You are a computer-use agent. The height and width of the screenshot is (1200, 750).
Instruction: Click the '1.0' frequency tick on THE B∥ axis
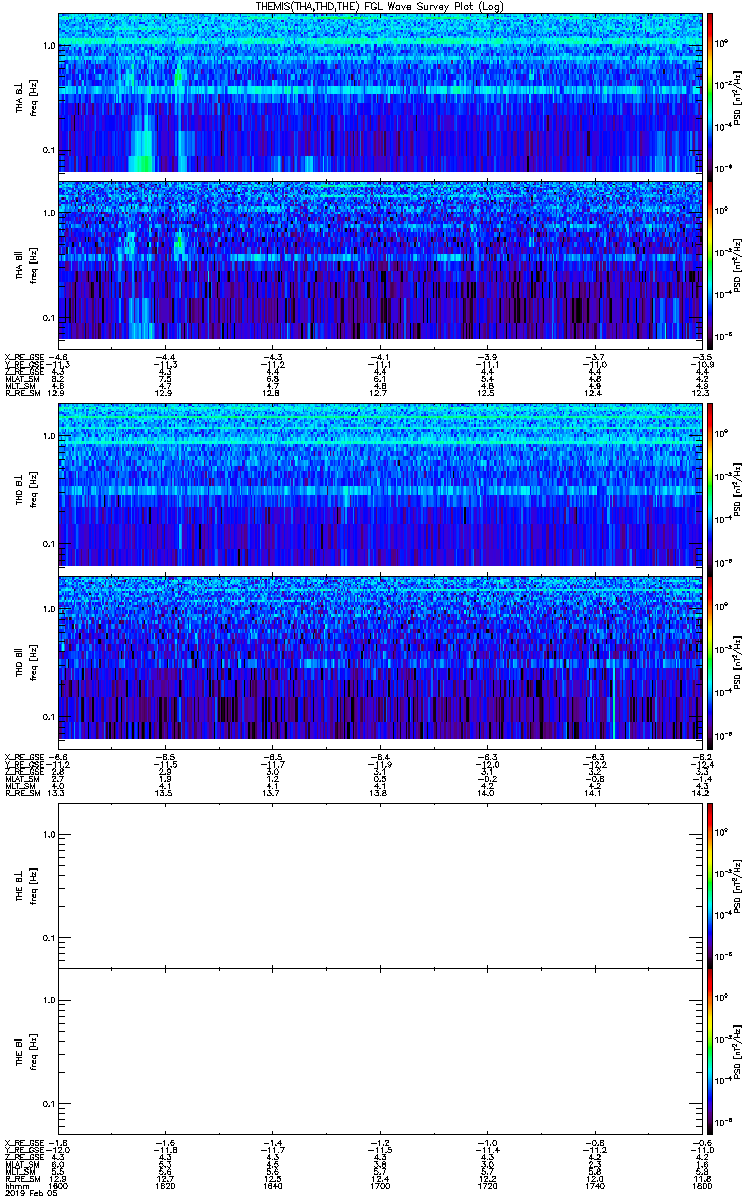point(49,1000)
